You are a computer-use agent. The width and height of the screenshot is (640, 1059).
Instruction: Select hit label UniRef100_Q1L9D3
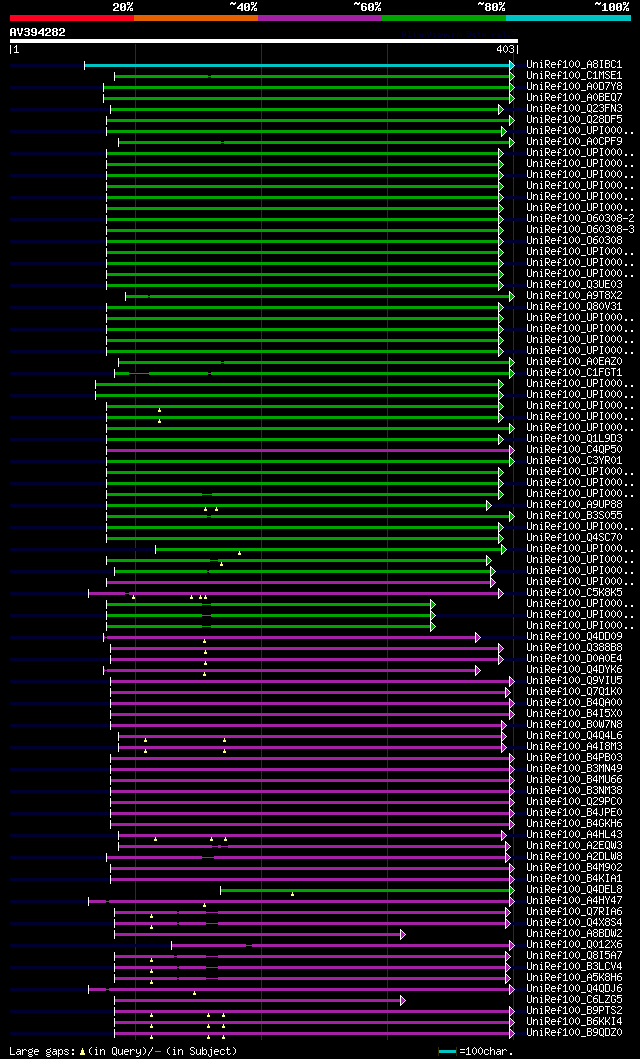point(575,439)
